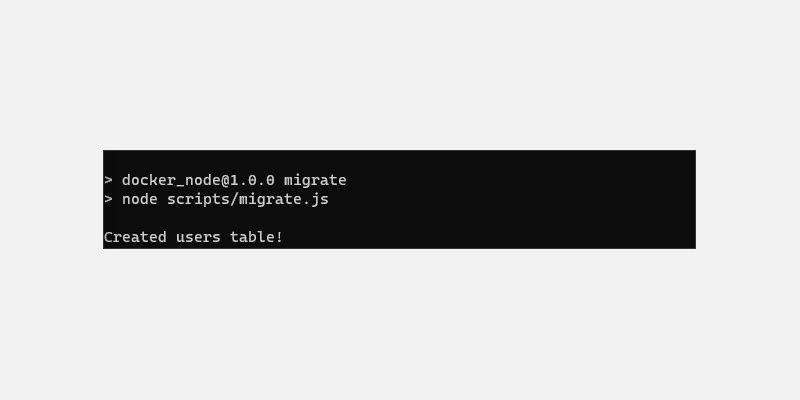This screenshot has width=800, height=400.
Task: Click the scripts folder in the path
Action: [x=198, y=200]
